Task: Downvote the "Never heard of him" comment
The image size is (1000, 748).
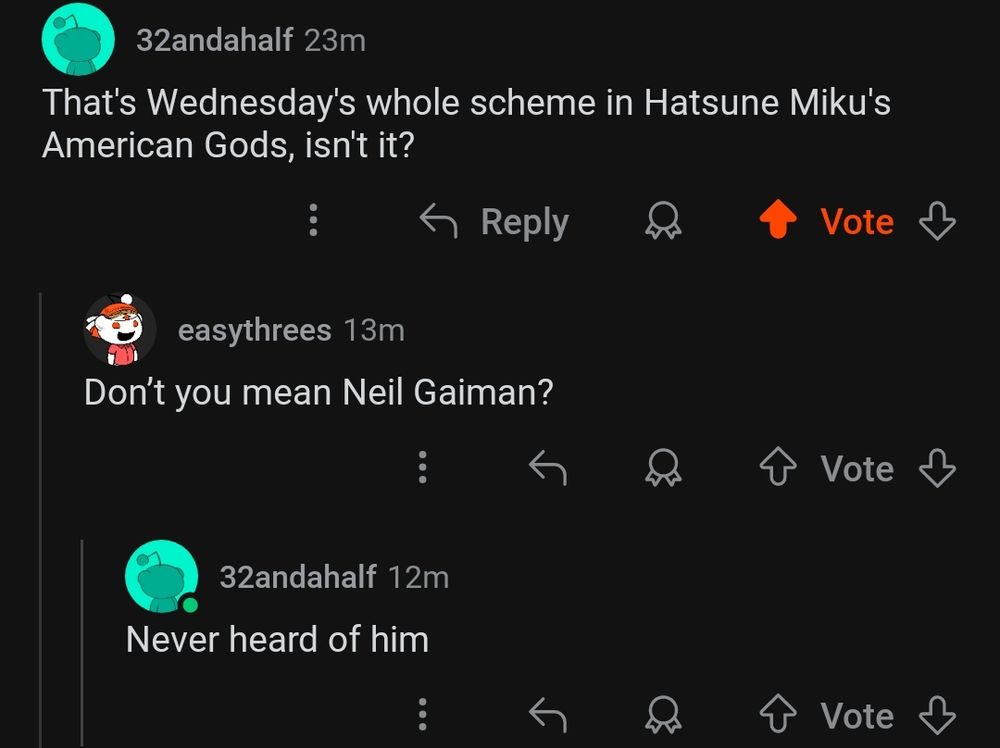Action: (x=937, y=715)
